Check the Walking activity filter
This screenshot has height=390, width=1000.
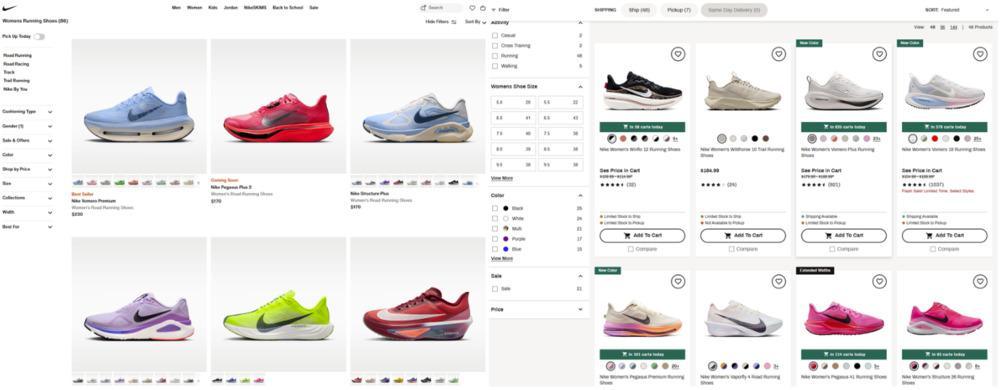click(495, 66)
